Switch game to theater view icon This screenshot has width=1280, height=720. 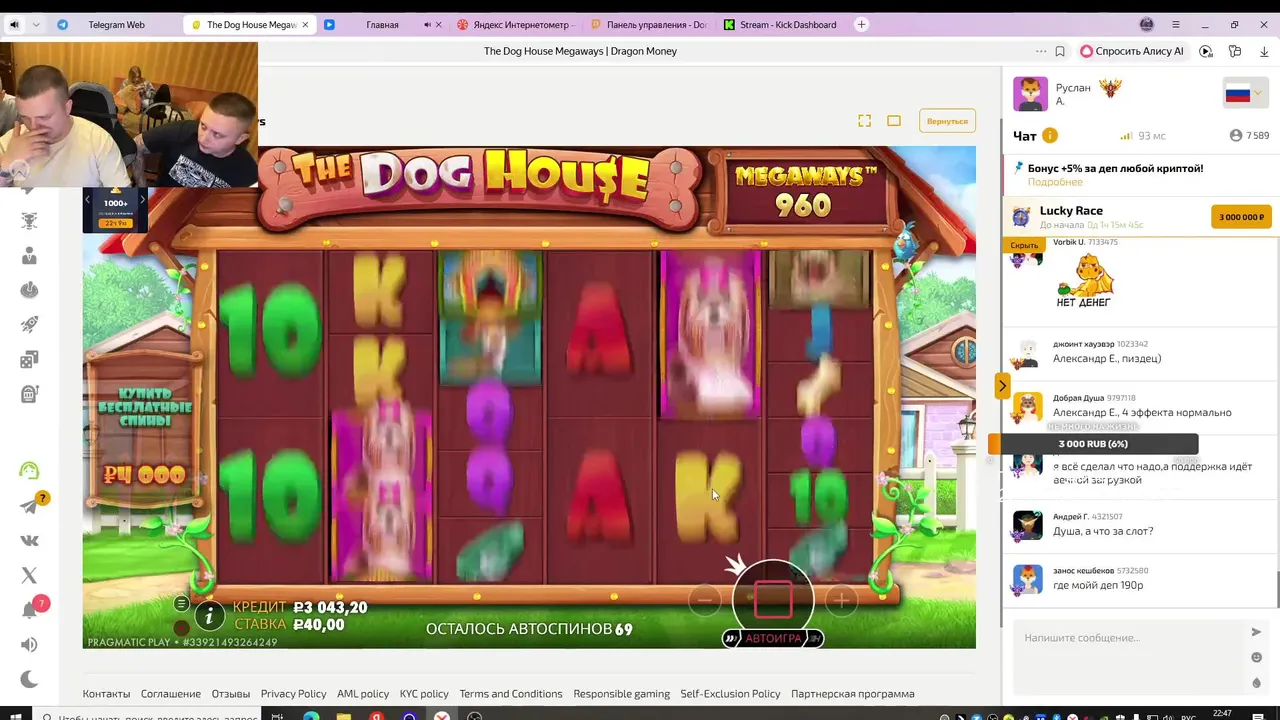894,121
